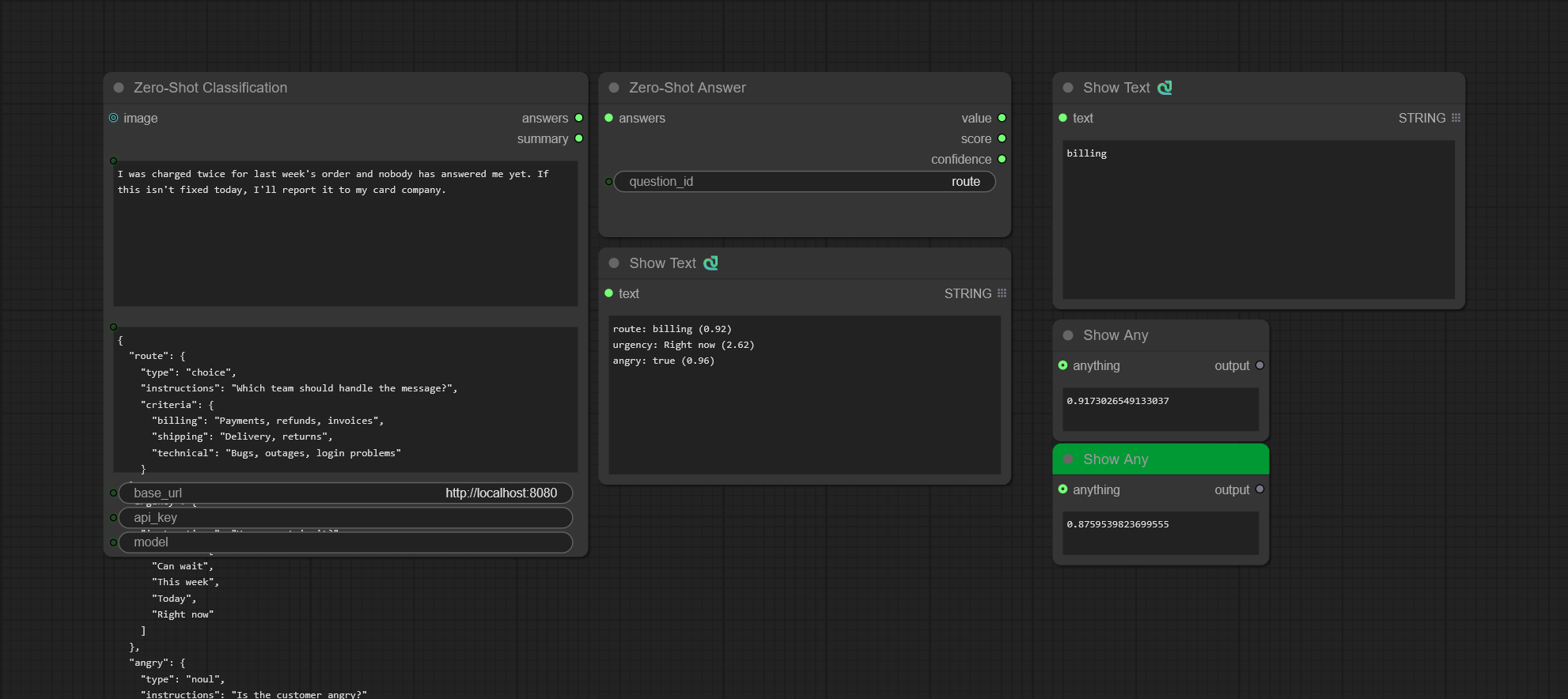Click the base_url input socket
Screen dimensions: 1568x699
114,493
